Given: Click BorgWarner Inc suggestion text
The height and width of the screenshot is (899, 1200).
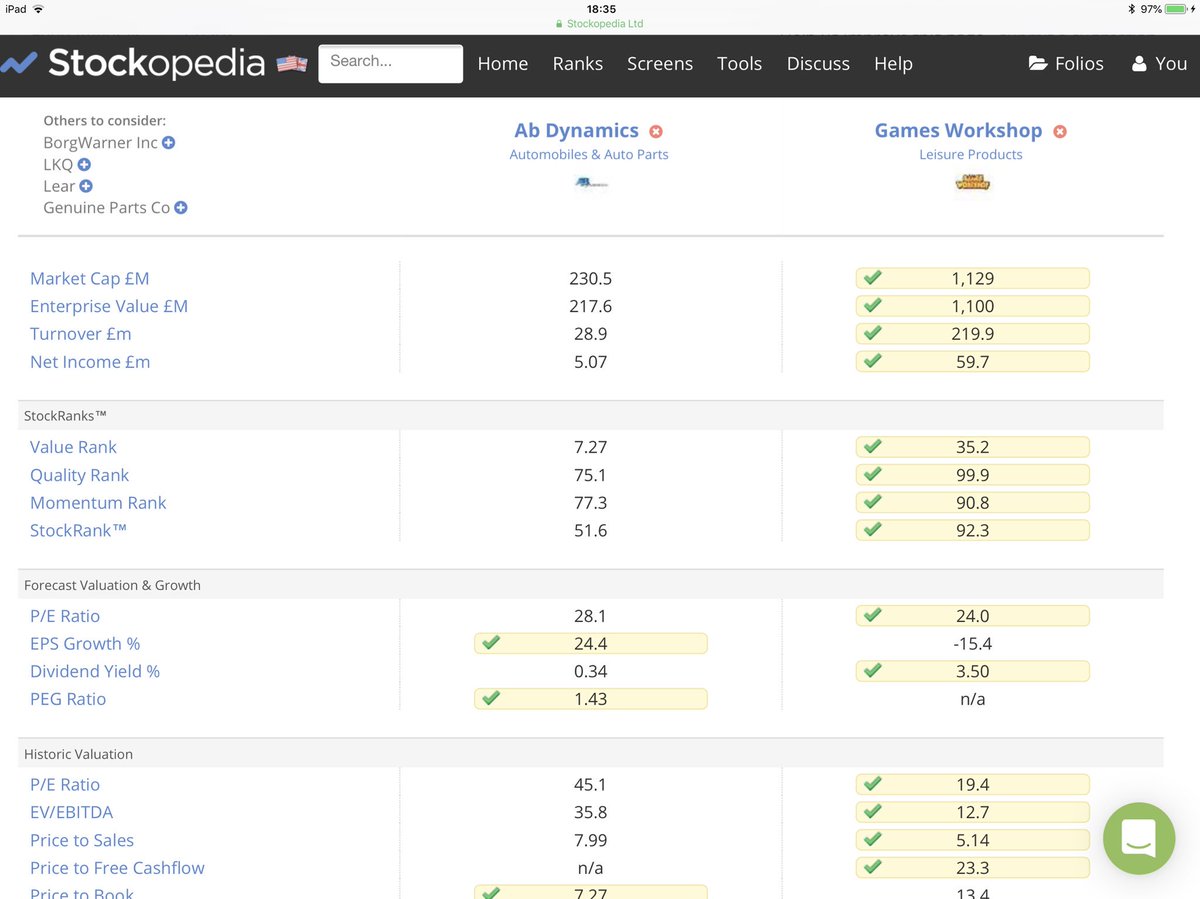Looking at the screenshot, I should pos(100,142).
